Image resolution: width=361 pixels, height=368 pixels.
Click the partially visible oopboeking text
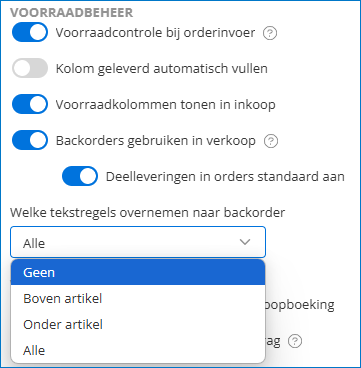tap(300, 305)
